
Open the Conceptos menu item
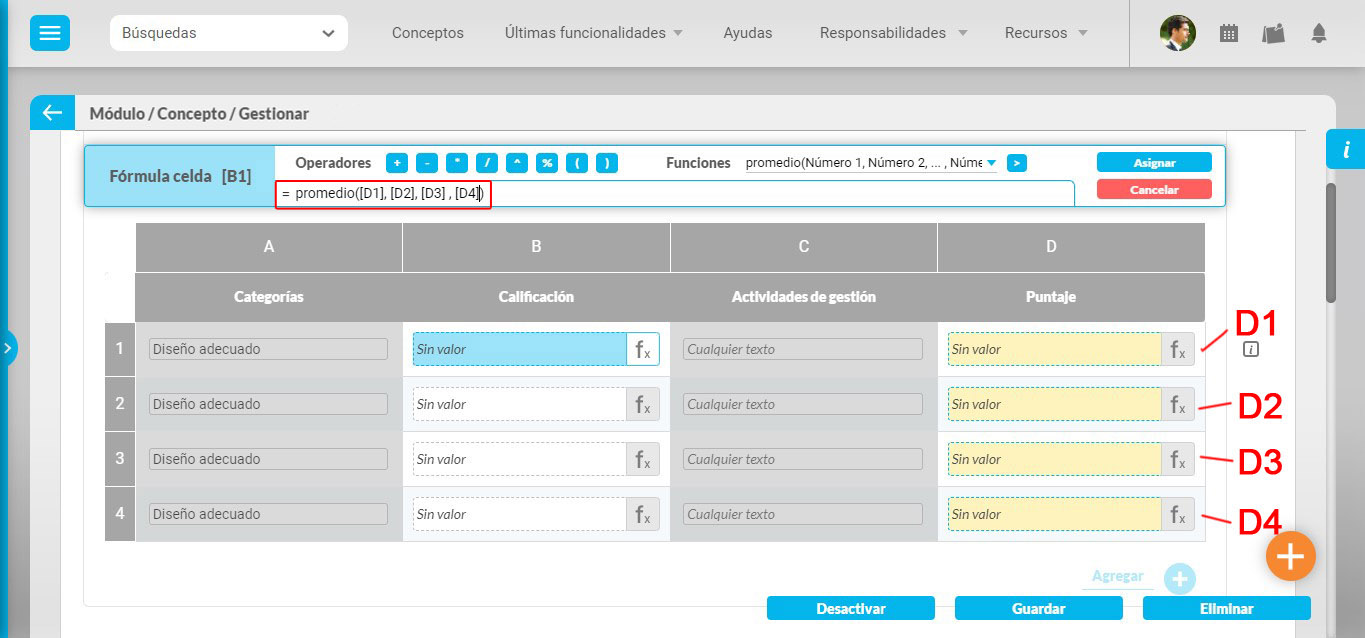[x=427, y=33]
